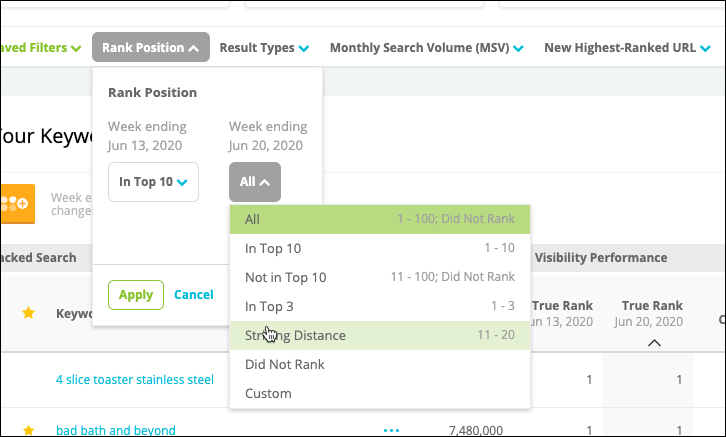Click Visibility Performance column group header
Image resolution: width=726 pixels, height=437 pixels.
pyautogui.click(x=601, y=258)
